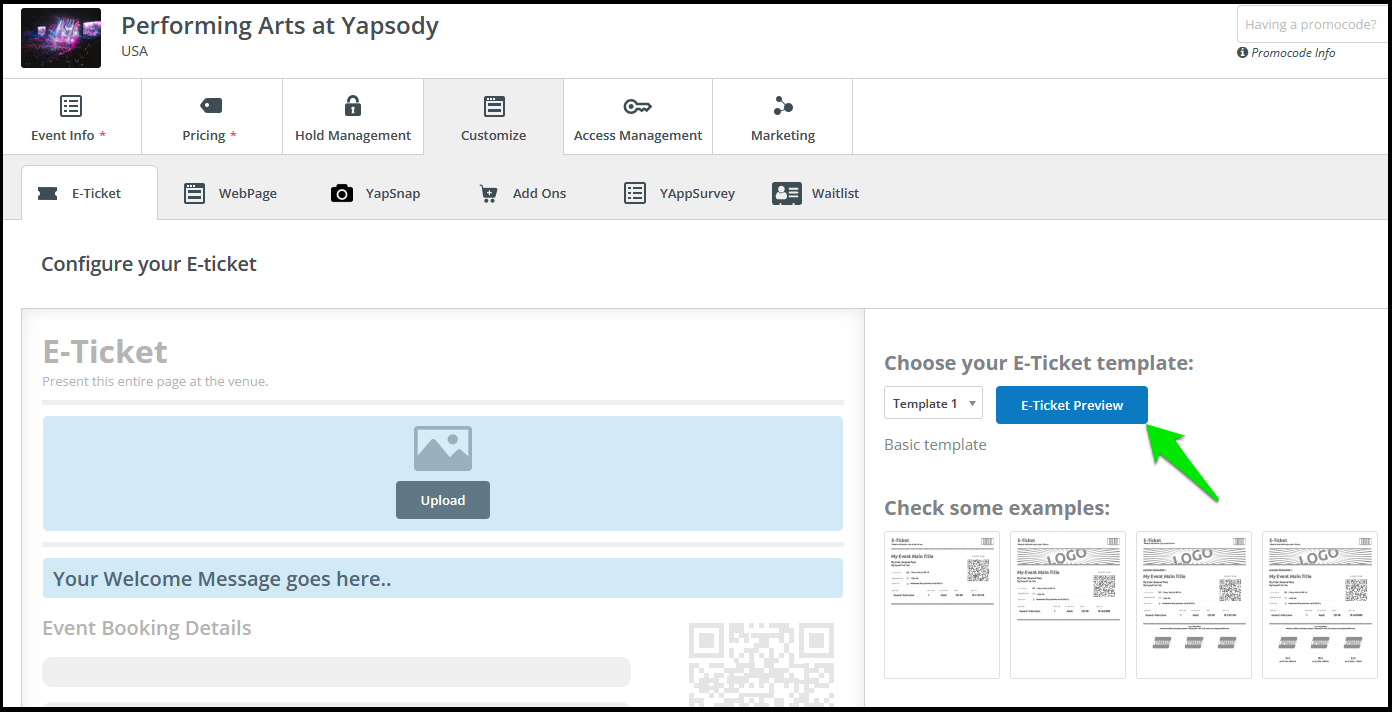The width and height of the screenshot is (1392, 712).
Task: Click the E-Ticket ticket icon
Action: (x=47, y=193)
